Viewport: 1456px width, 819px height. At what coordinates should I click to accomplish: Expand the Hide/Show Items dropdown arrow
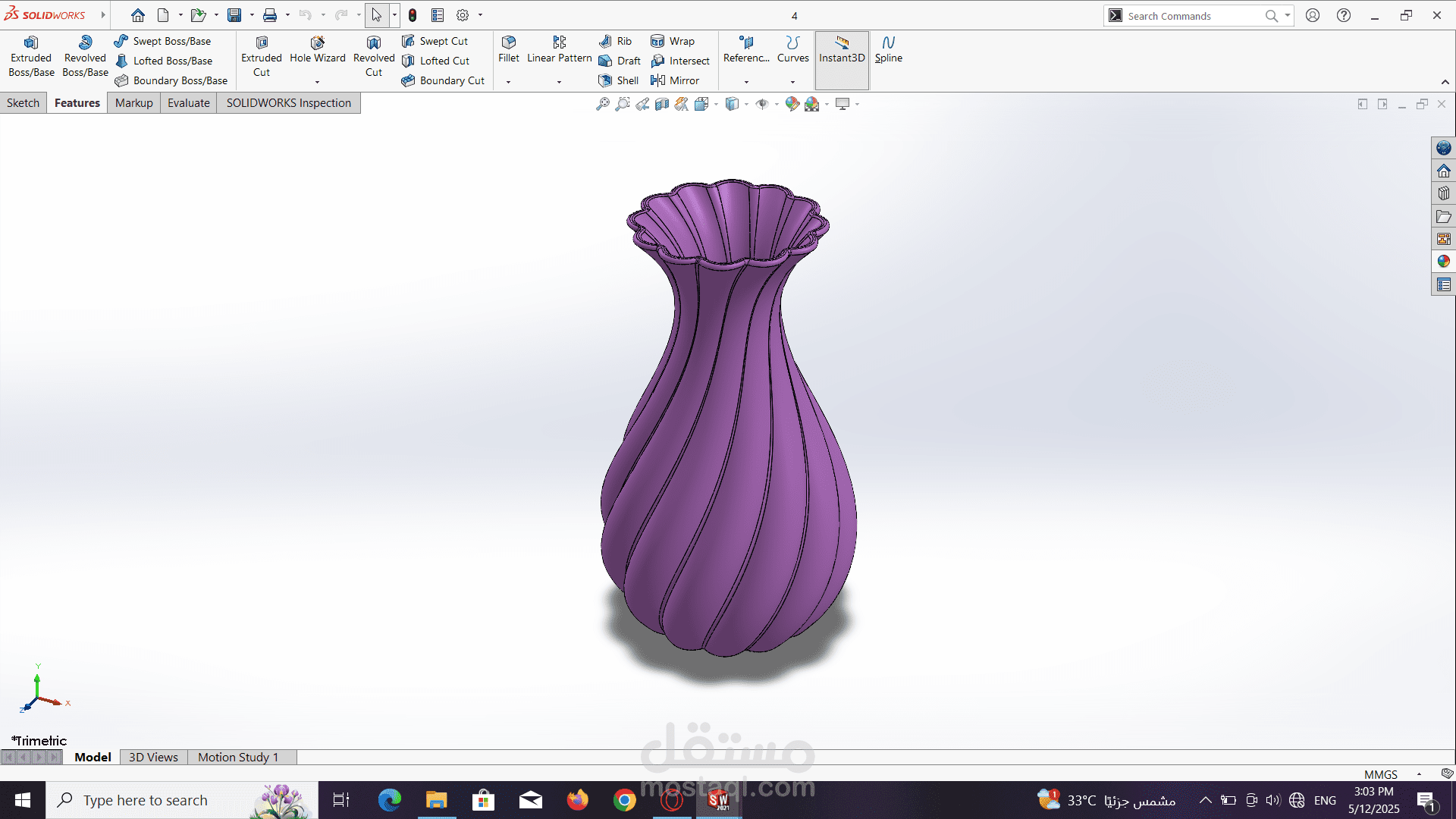pos(777,105)
